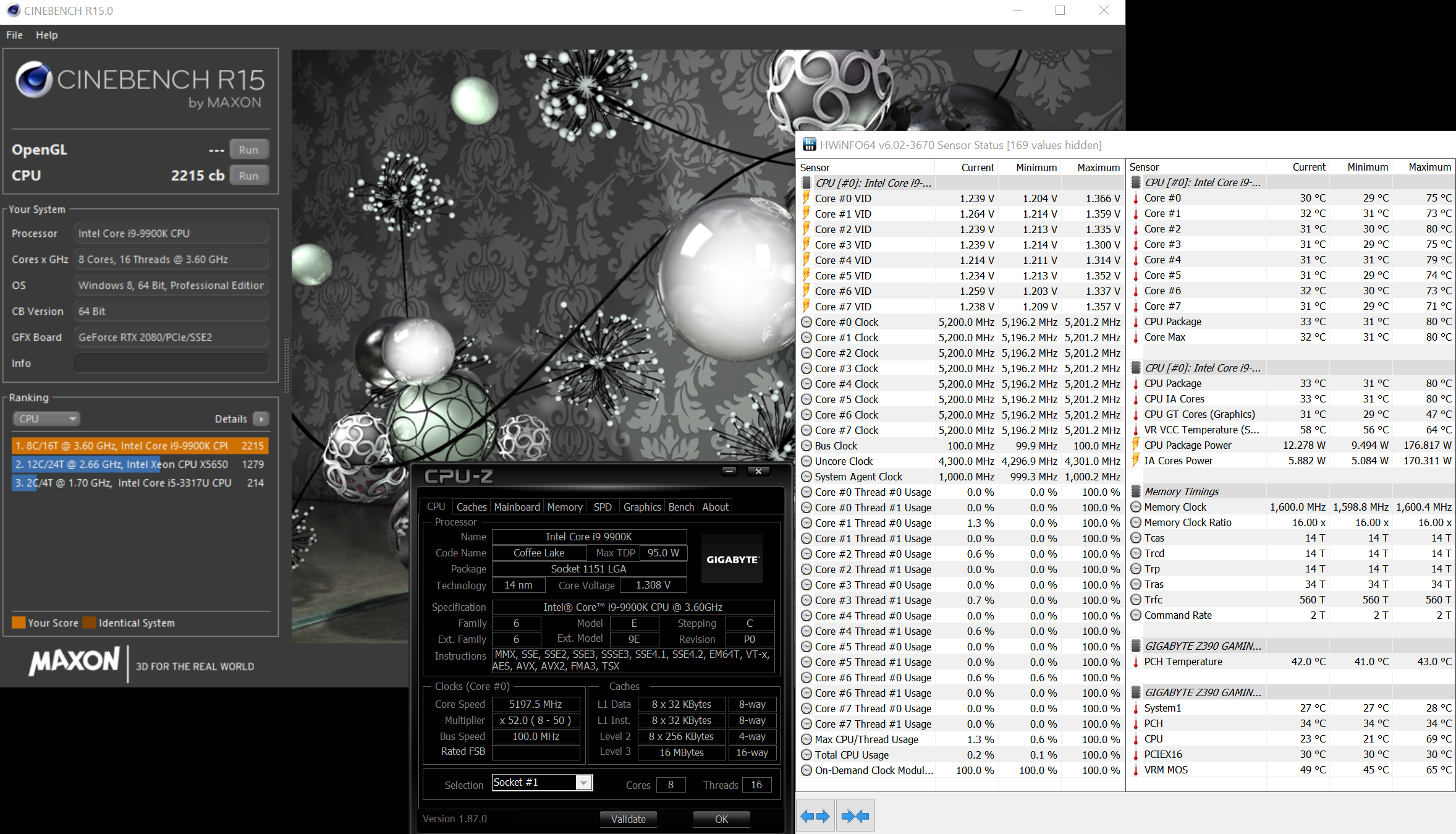This screenshot has height=834, width=1456.
Task: Click the Cinebench R15 logo sphere
Action: coord(34,79)
